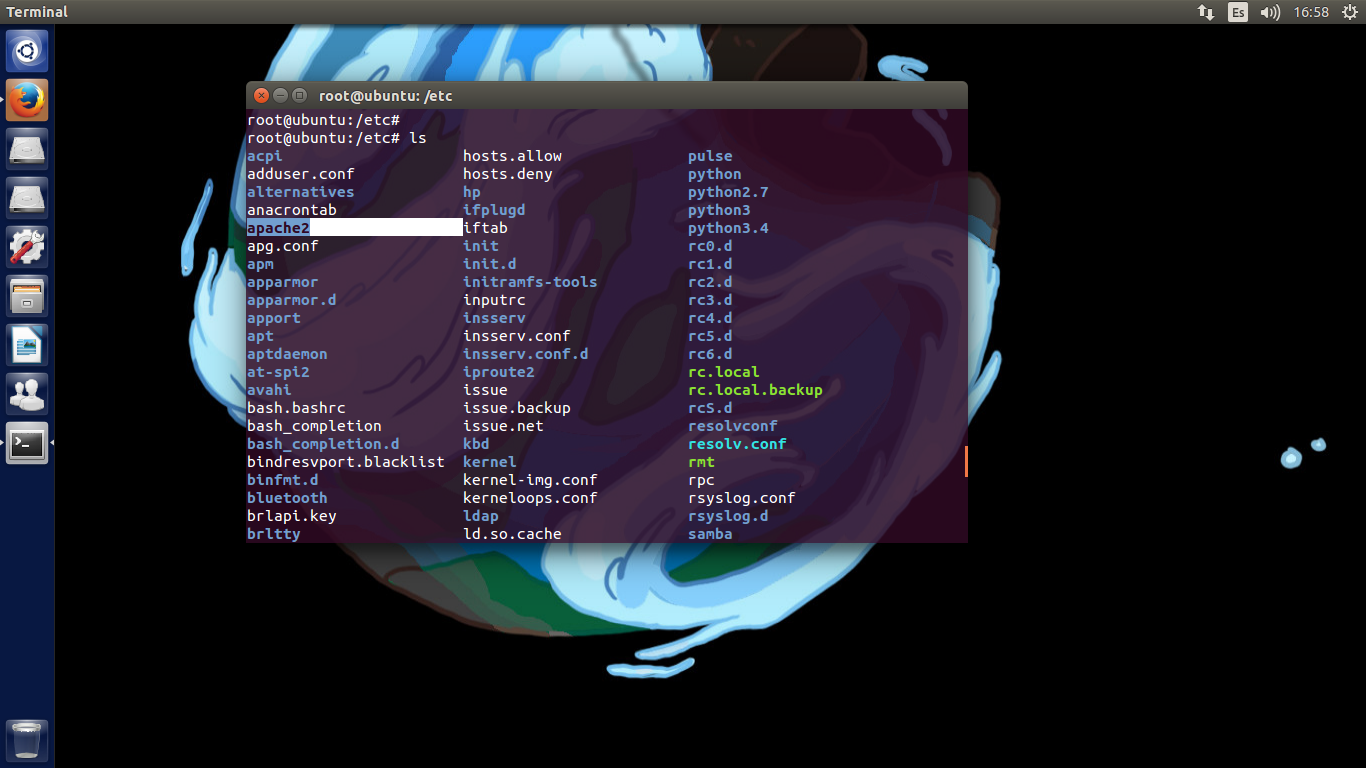This screenshot has height=768, width=1366.
Task: Open the Ubuntu Dash from the launcher
Action: pos(27,50)
